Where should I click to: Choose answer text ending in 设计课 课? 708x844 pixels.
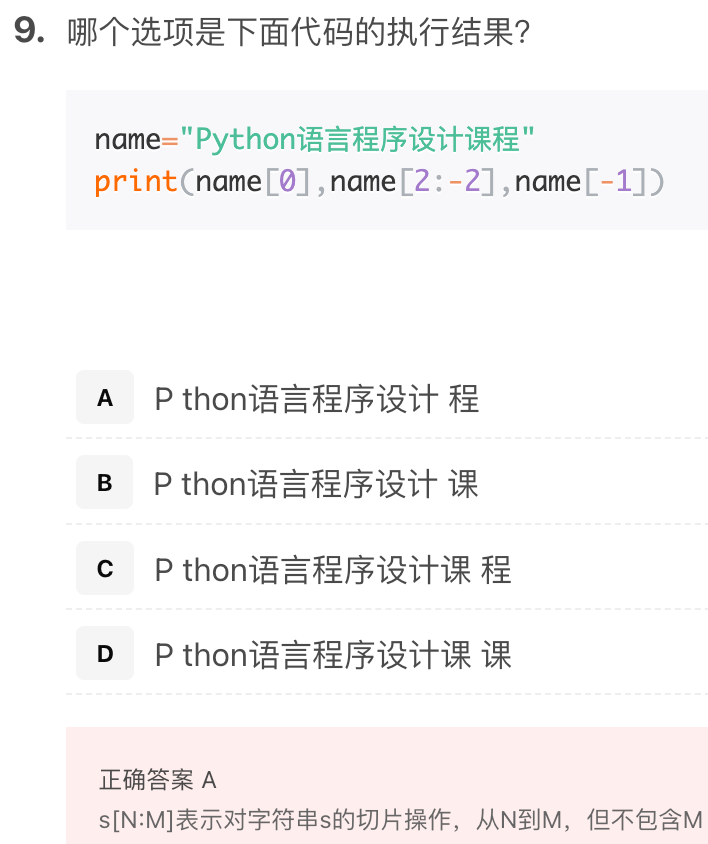(333, 655)
